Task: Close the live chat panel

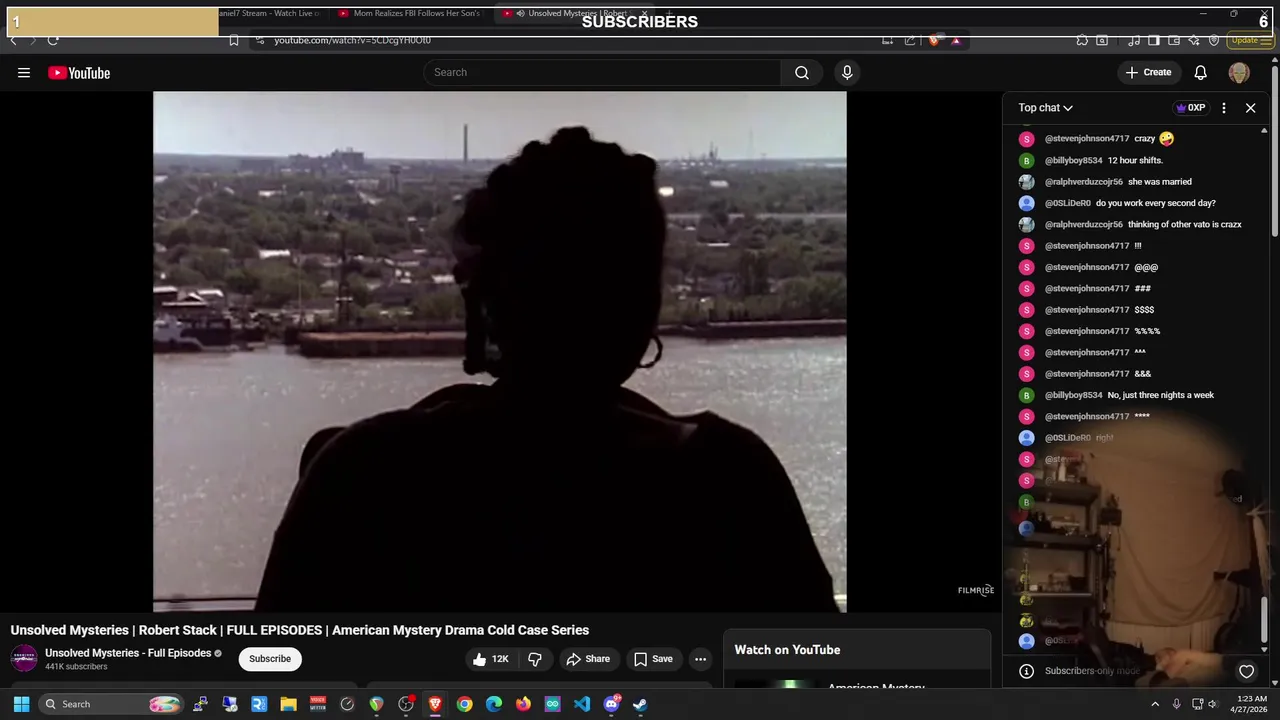Action: [x=1250, y=108]
